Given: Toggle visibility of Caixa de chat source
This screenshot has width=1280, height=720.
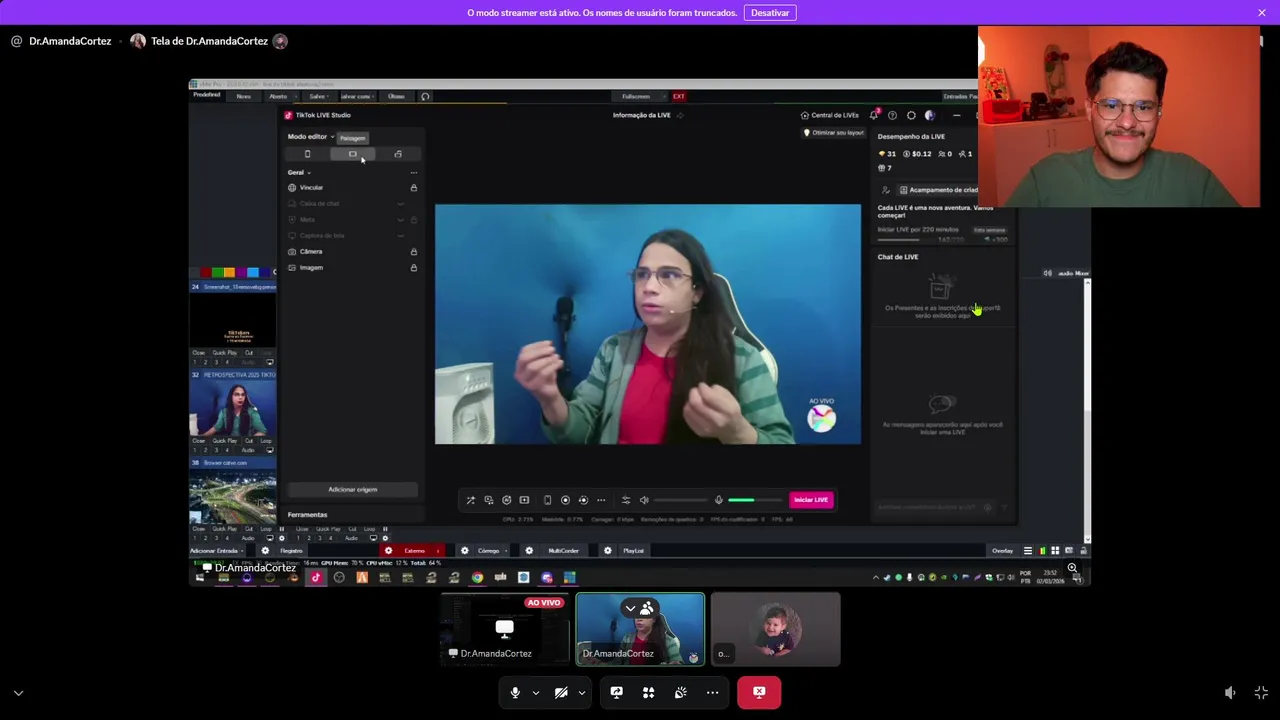Looking at the screenshot, I should (401, 204).
